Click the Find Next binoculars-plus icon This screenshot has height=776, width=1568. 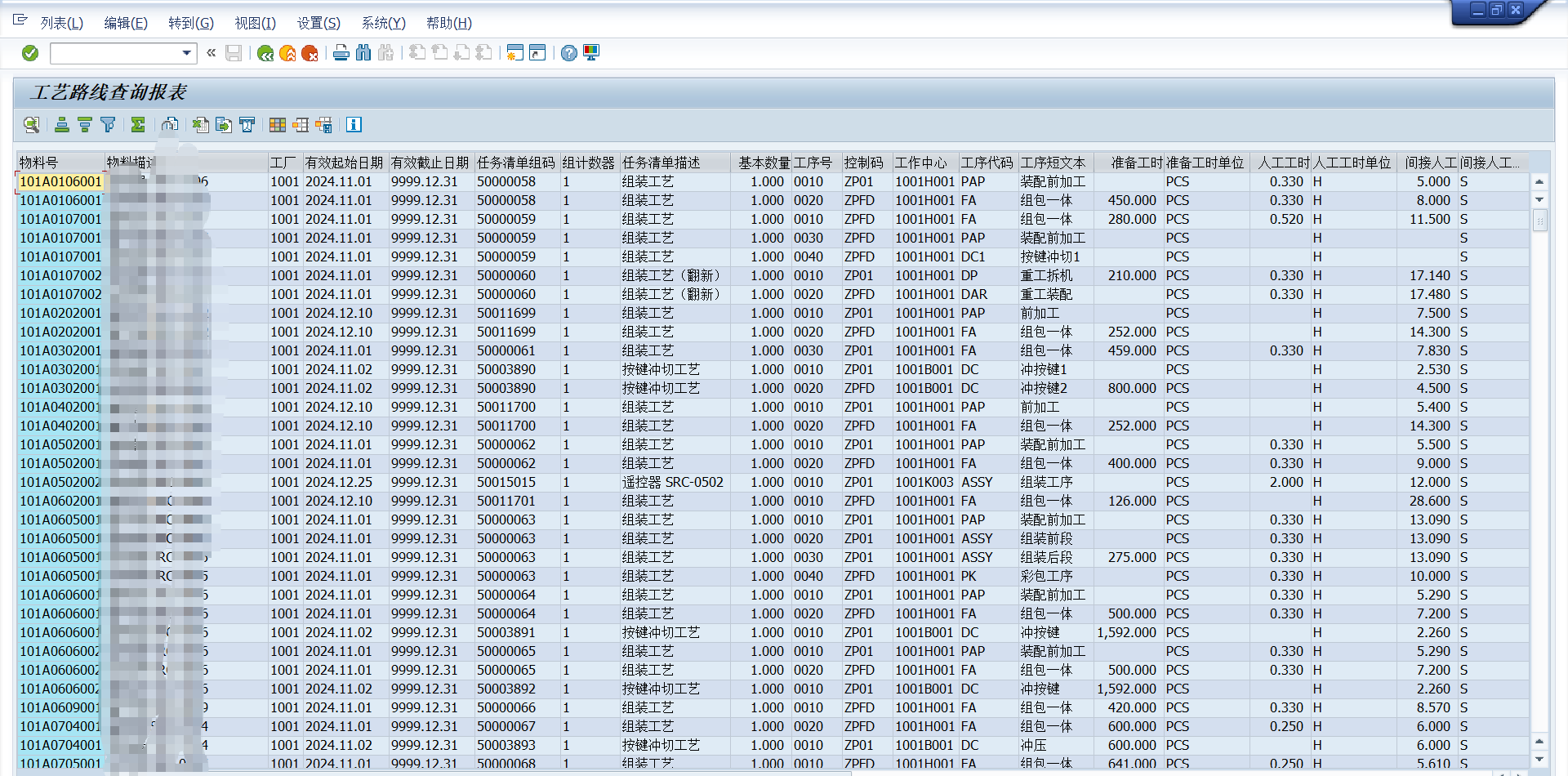pyautogui.click(x=385, y=53)
